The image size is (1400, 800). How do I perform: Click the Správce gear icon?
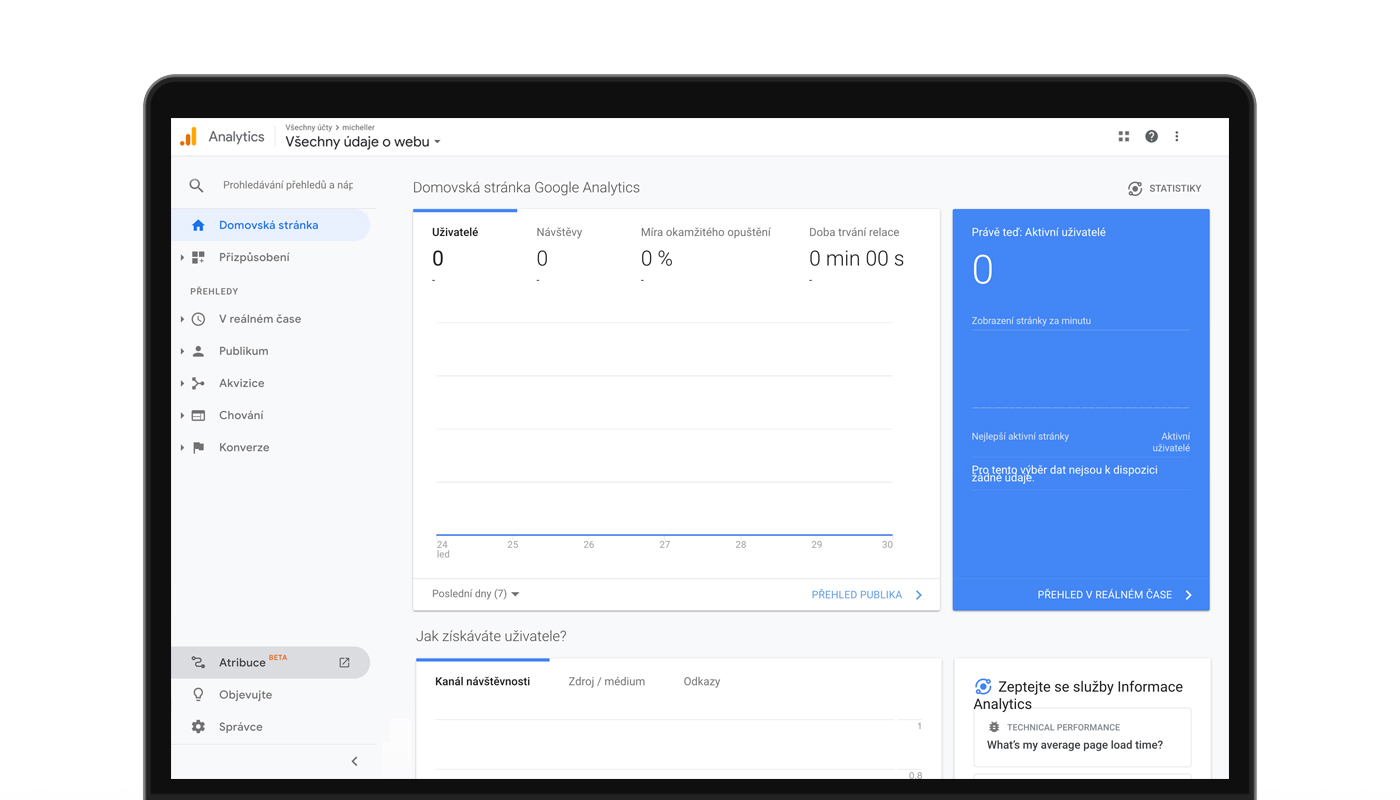[198, 727]
